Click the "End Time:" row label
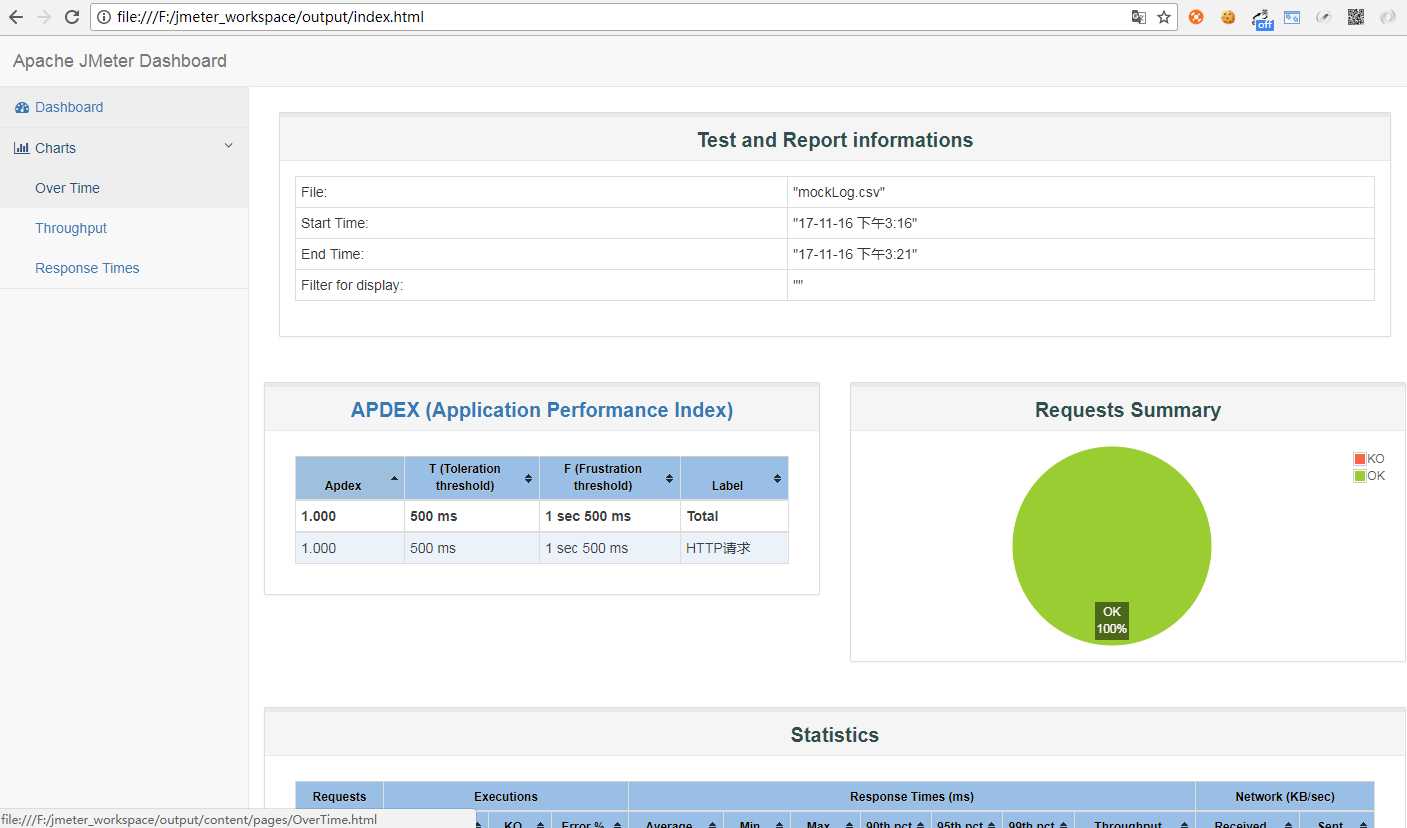The image size is (1407, 828). click(x=332, y=254)
